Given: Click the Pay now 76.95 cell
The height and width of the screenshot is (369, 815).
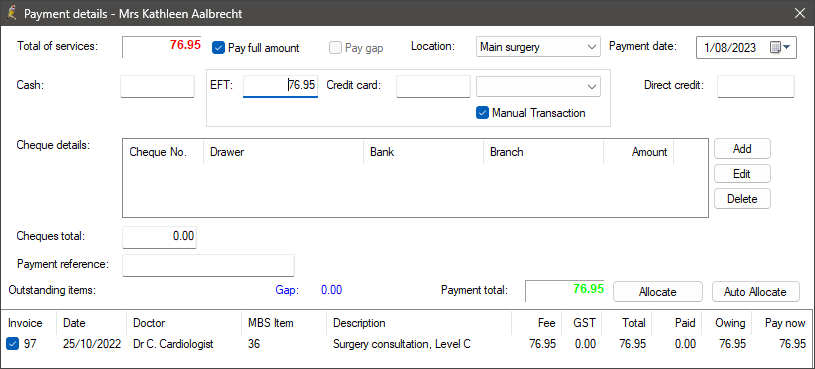Looking at the screenshot, I should [792, 344].
